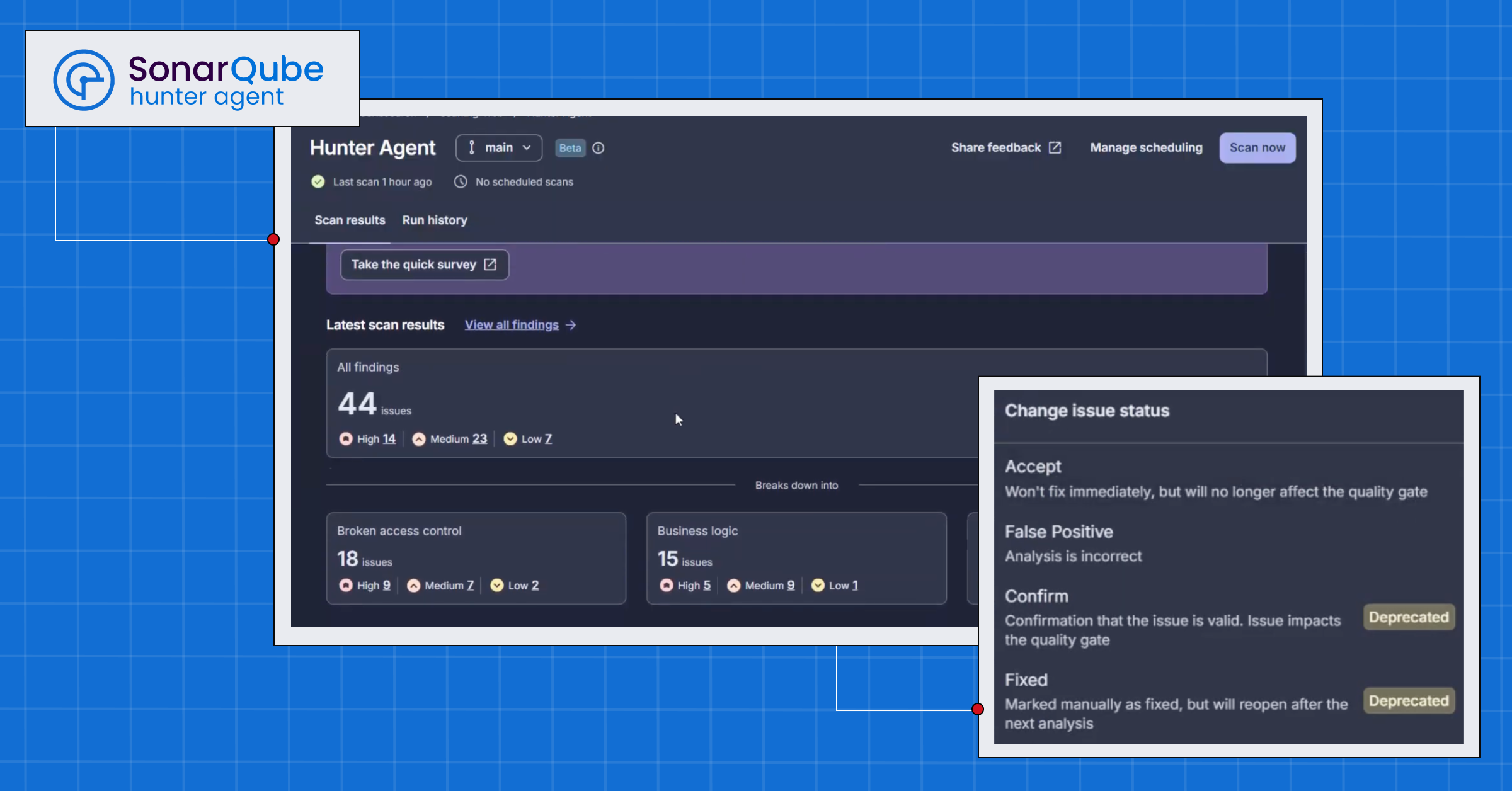
Task: Select the Confirm status option
Action: (x=1228, y=617)
